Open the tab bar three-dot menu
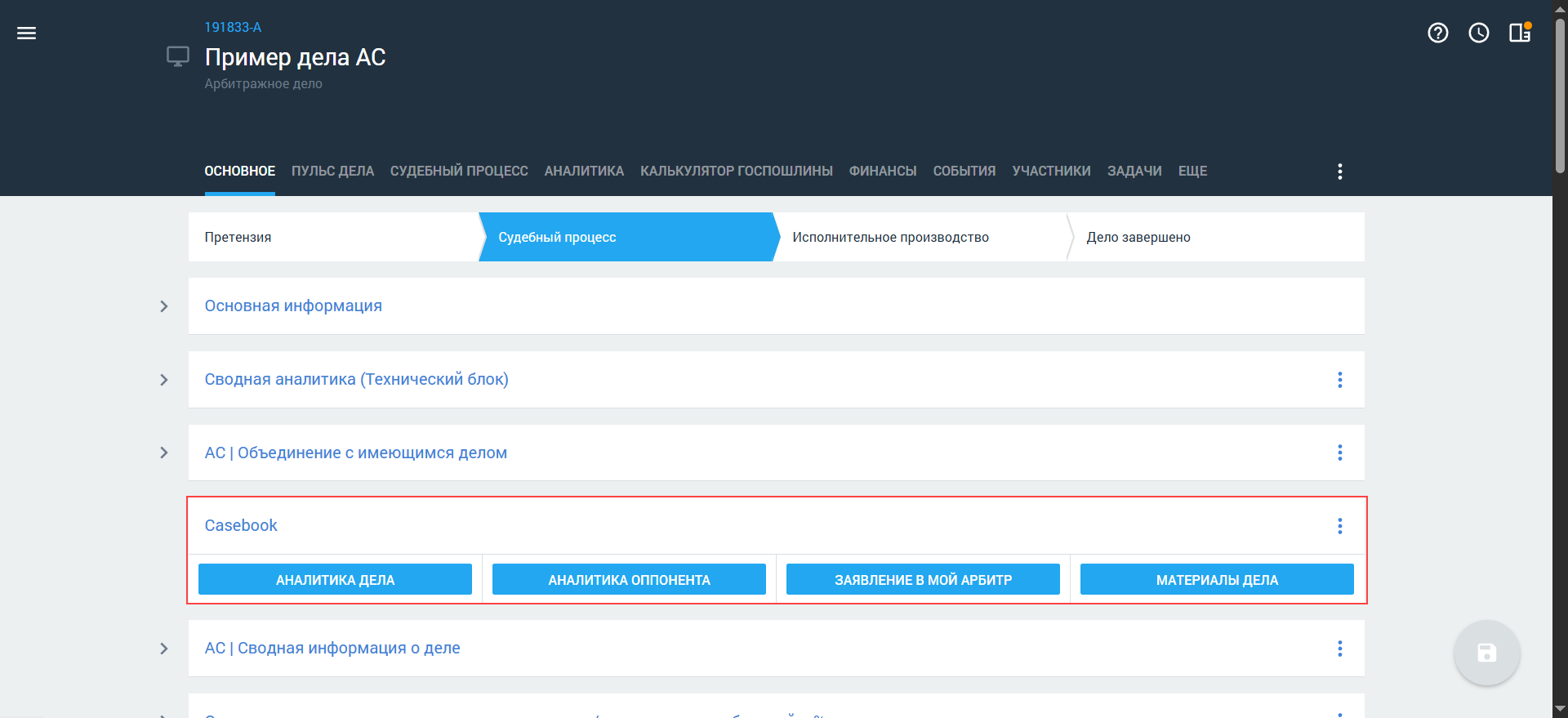This screenshot has width=1568, height=718. [x=1339, y=172]
